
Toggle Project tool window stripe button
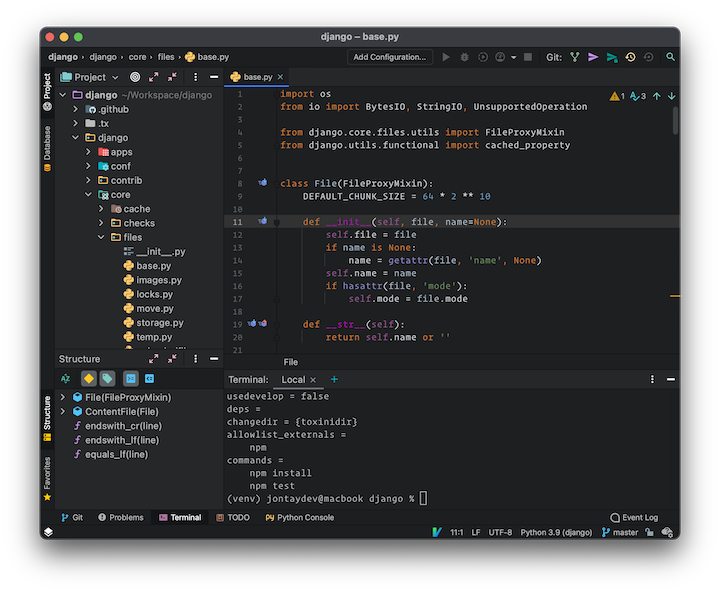47,92
